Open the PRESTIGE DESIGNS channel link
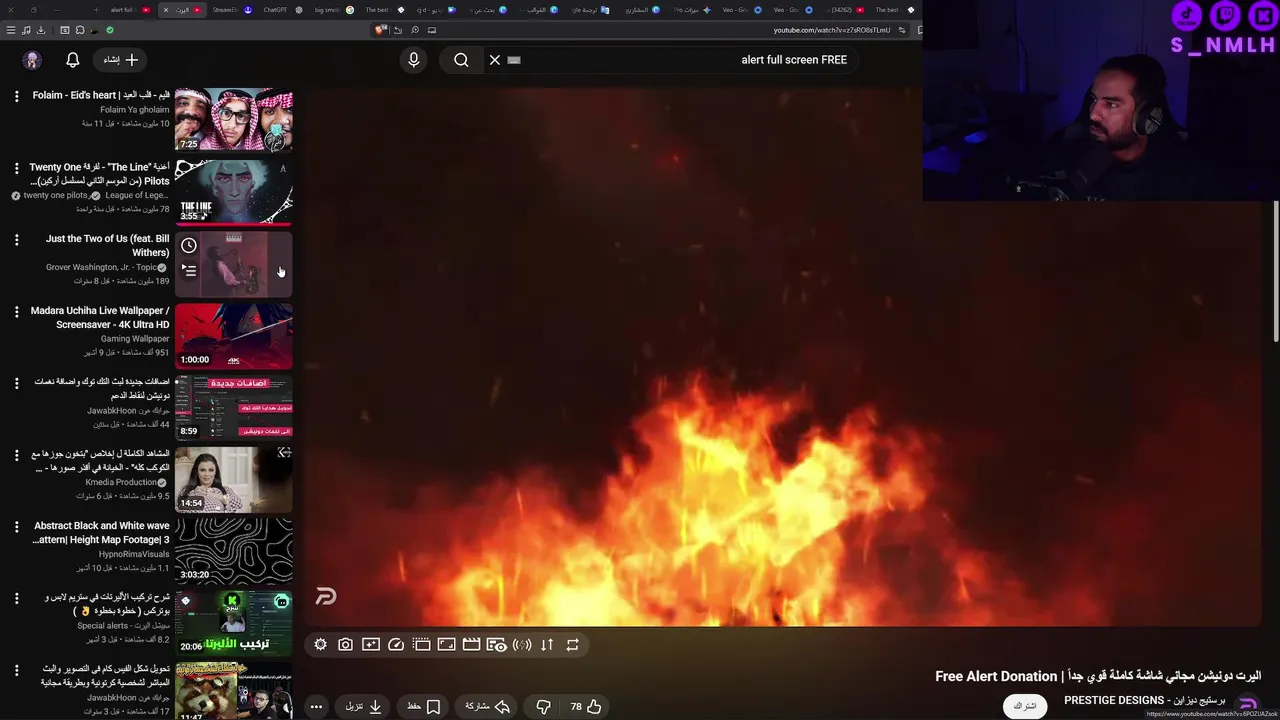1280x720 pixels. (1144, 700)
